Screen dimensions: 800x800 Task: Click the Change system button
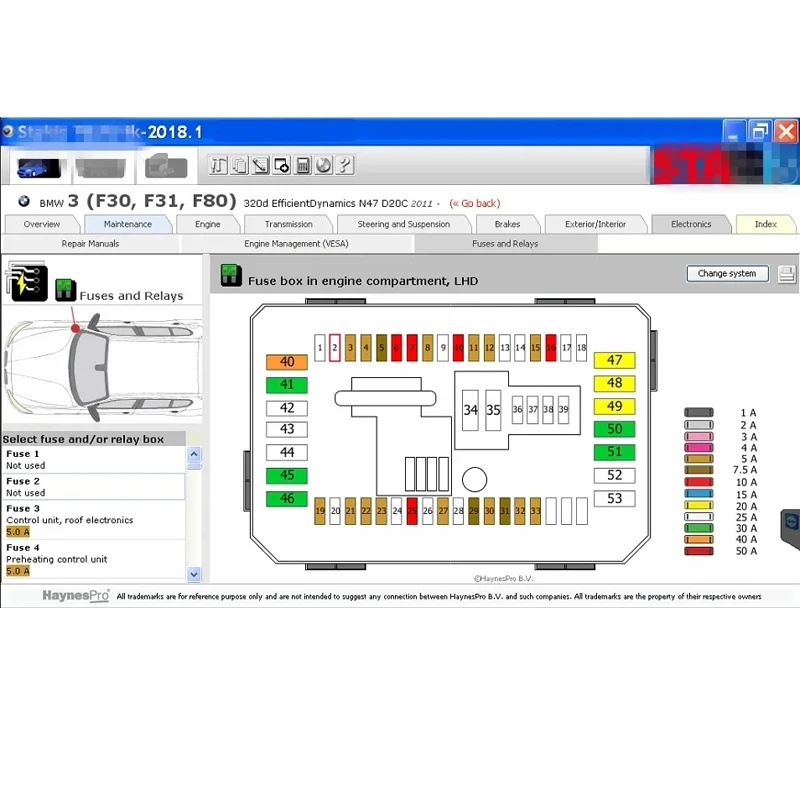click(727, 273)
